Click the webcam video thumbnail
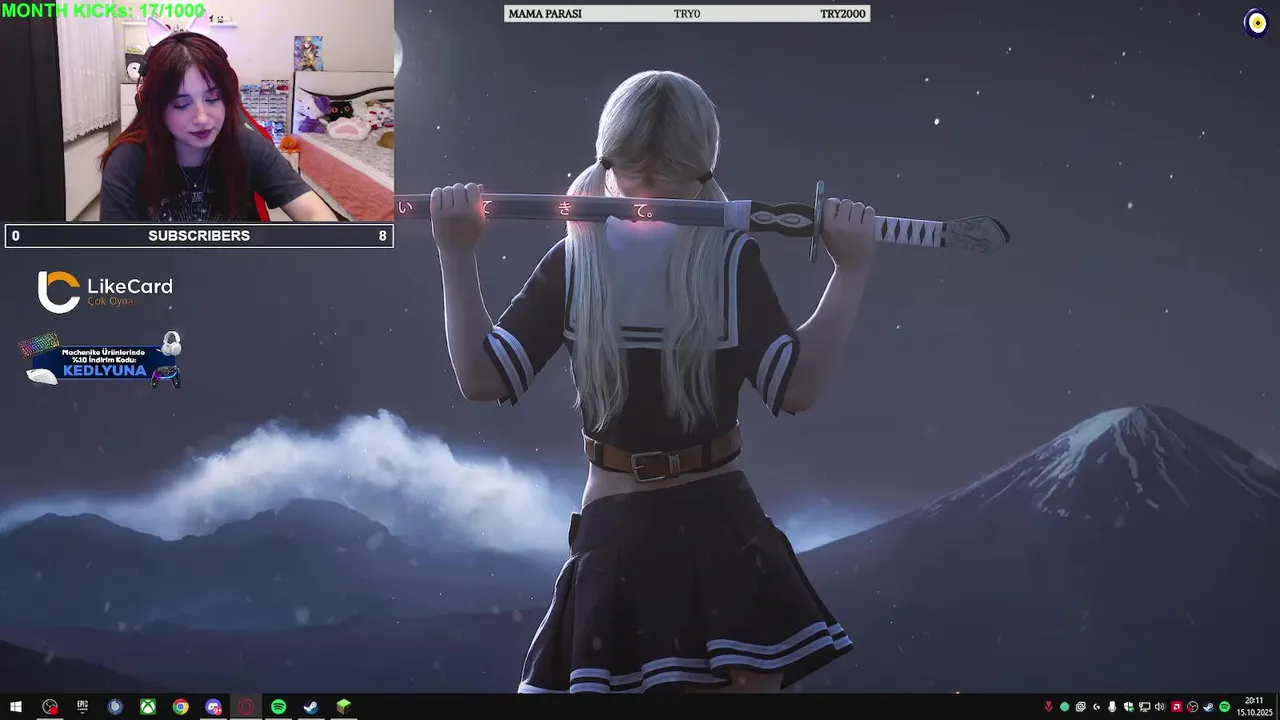 coord(197,110)
